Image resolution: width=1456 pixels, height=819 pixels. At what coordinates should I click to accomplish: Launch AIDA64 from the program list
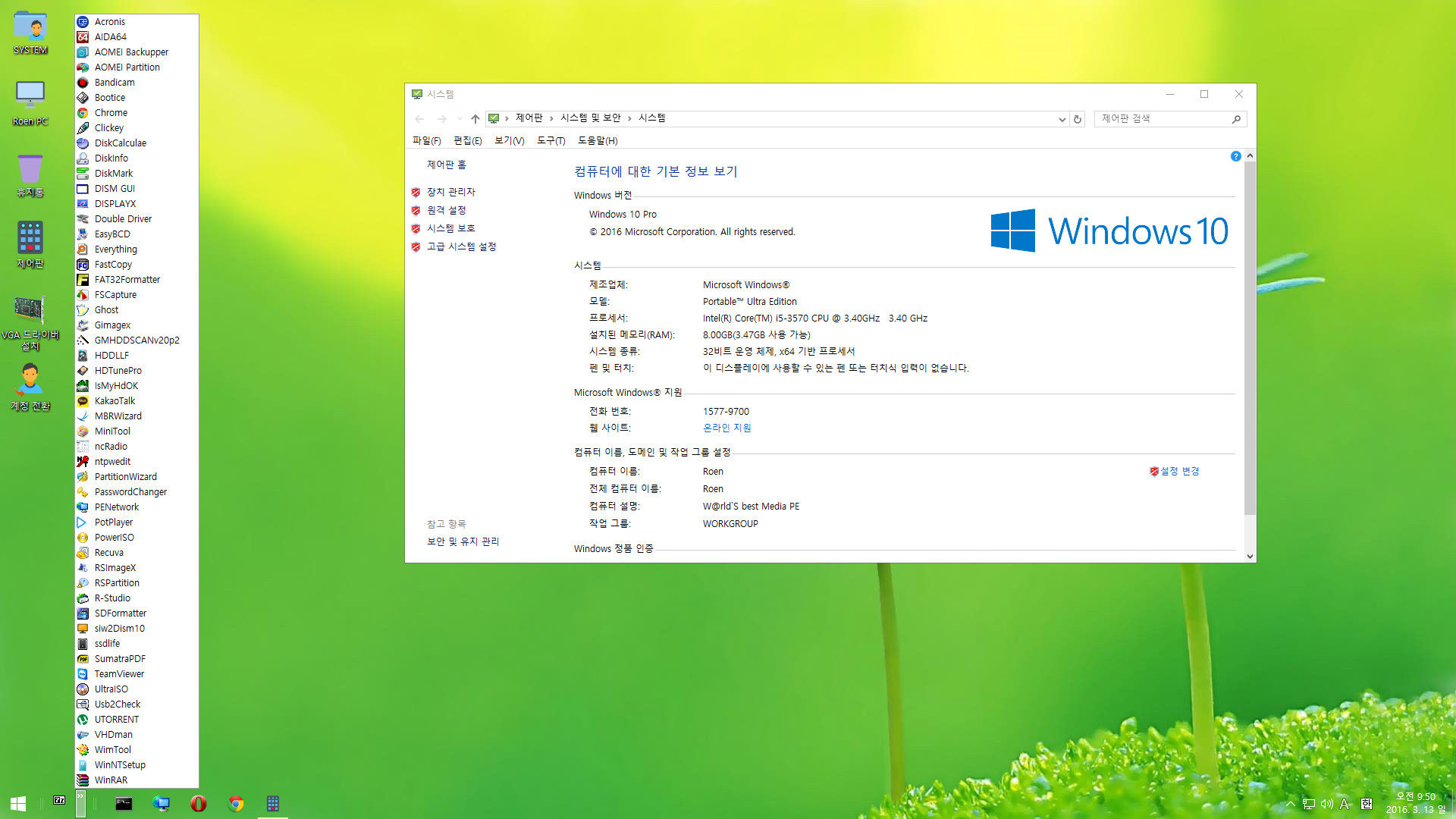[x=136, y=37]
